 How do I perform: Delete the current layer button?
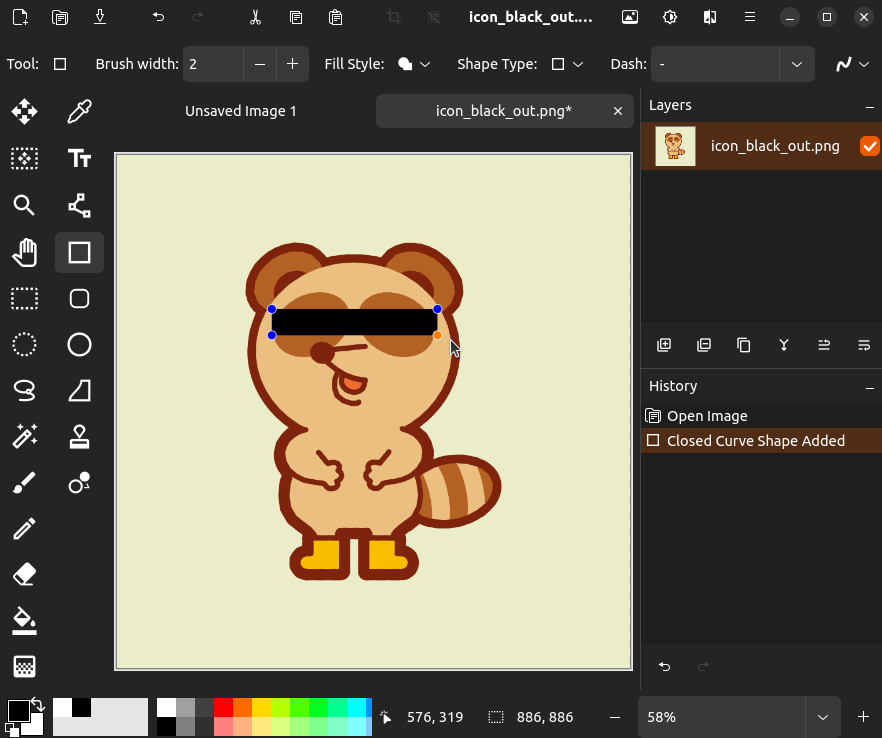704,345
